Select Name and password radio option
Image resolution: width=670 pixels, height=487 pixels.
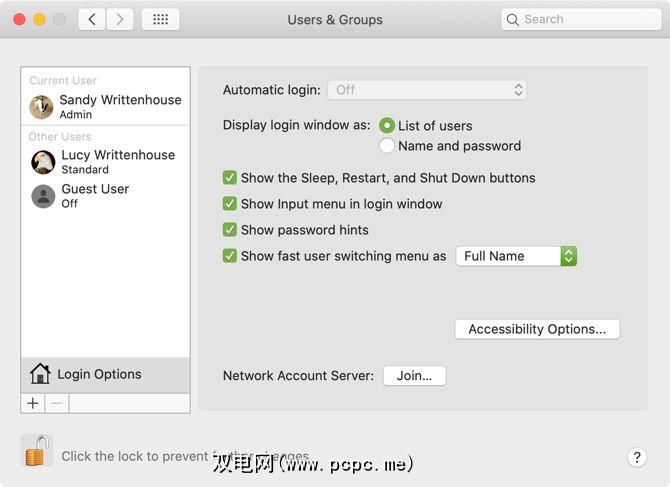click(387, 146)
